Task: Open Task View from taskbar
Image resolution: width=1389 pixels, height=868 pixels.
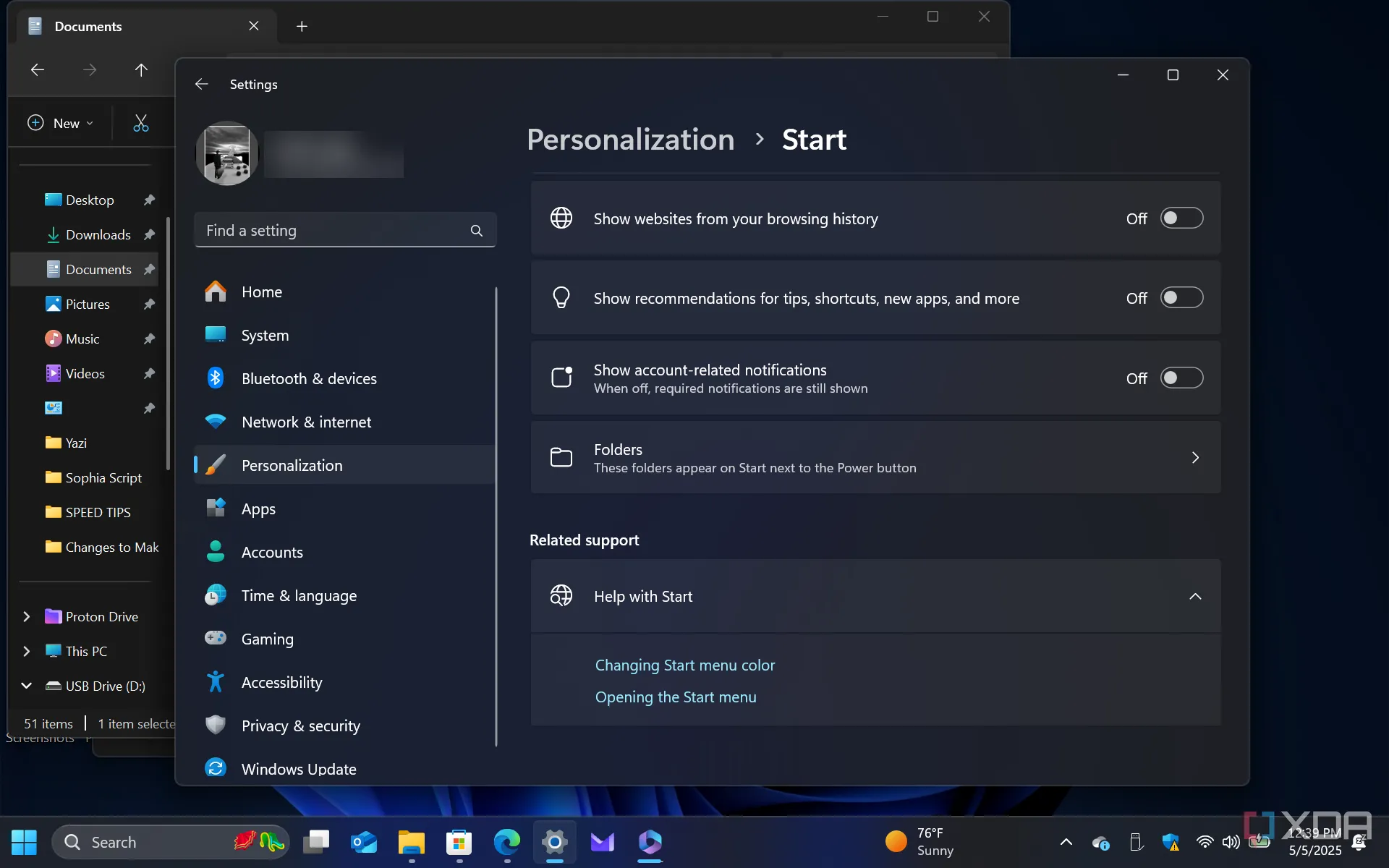Action: [x=316, y=842]
